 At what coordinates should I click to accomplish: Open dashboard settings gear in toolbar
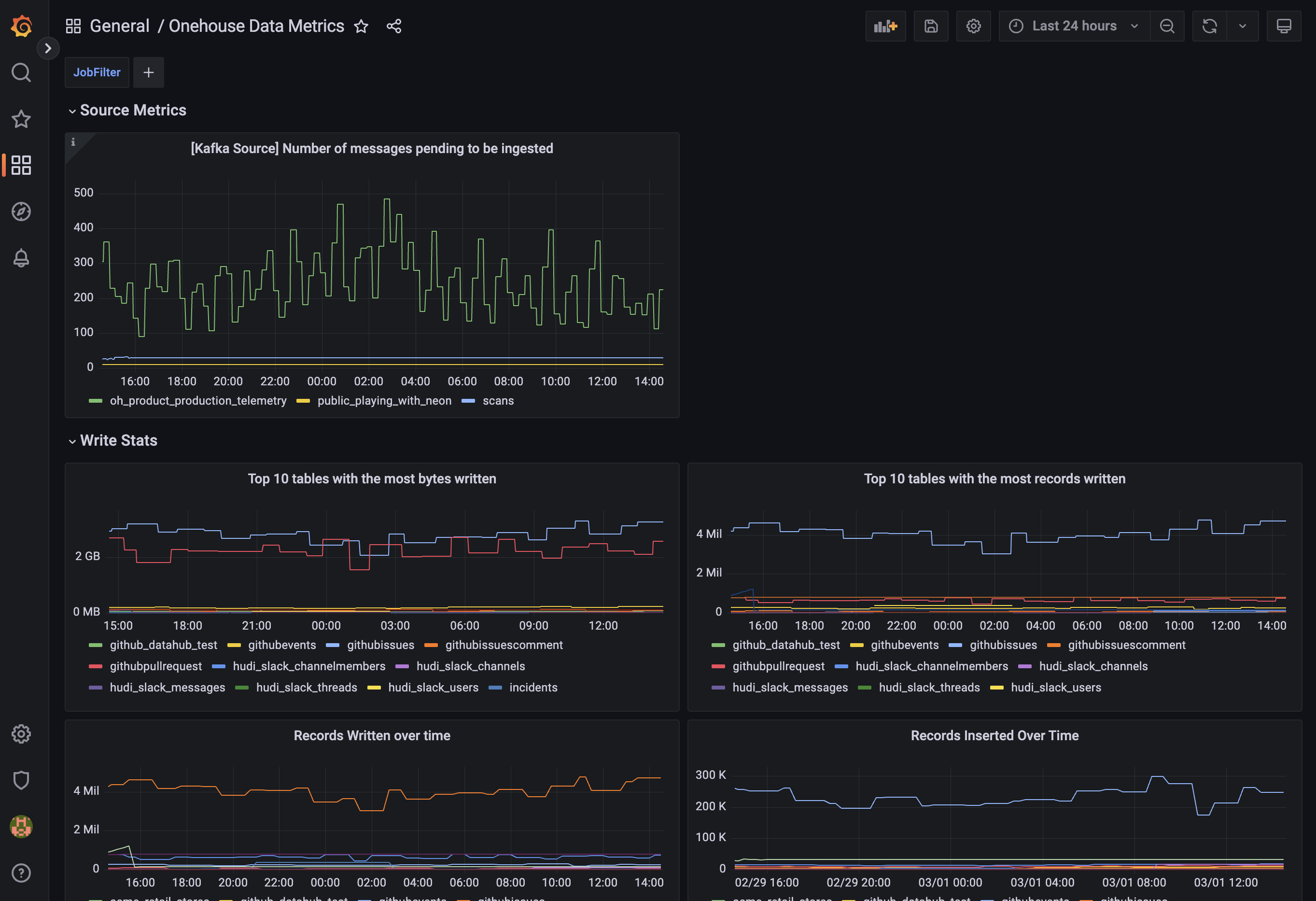(973, 26)
